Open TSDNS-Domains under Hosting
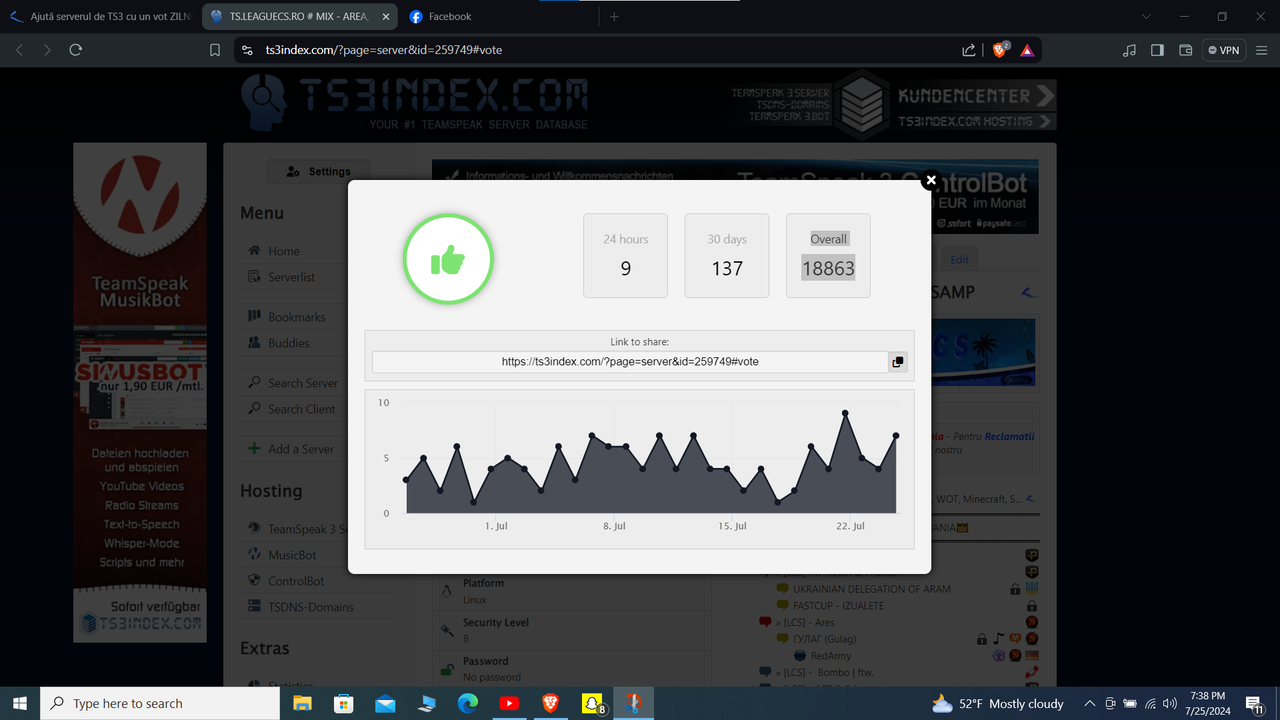Viewport: 1280px width, 720px height. (x=310, y=607)
